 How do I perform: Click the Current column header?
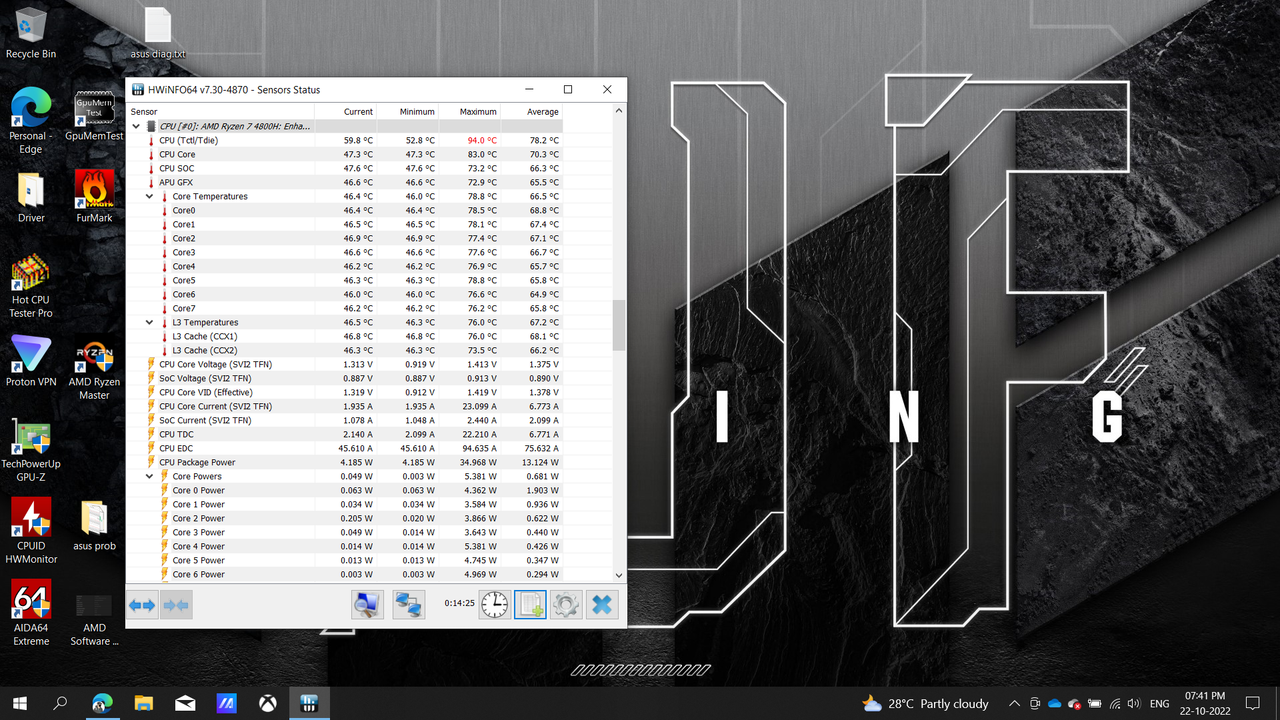(345, 112)
